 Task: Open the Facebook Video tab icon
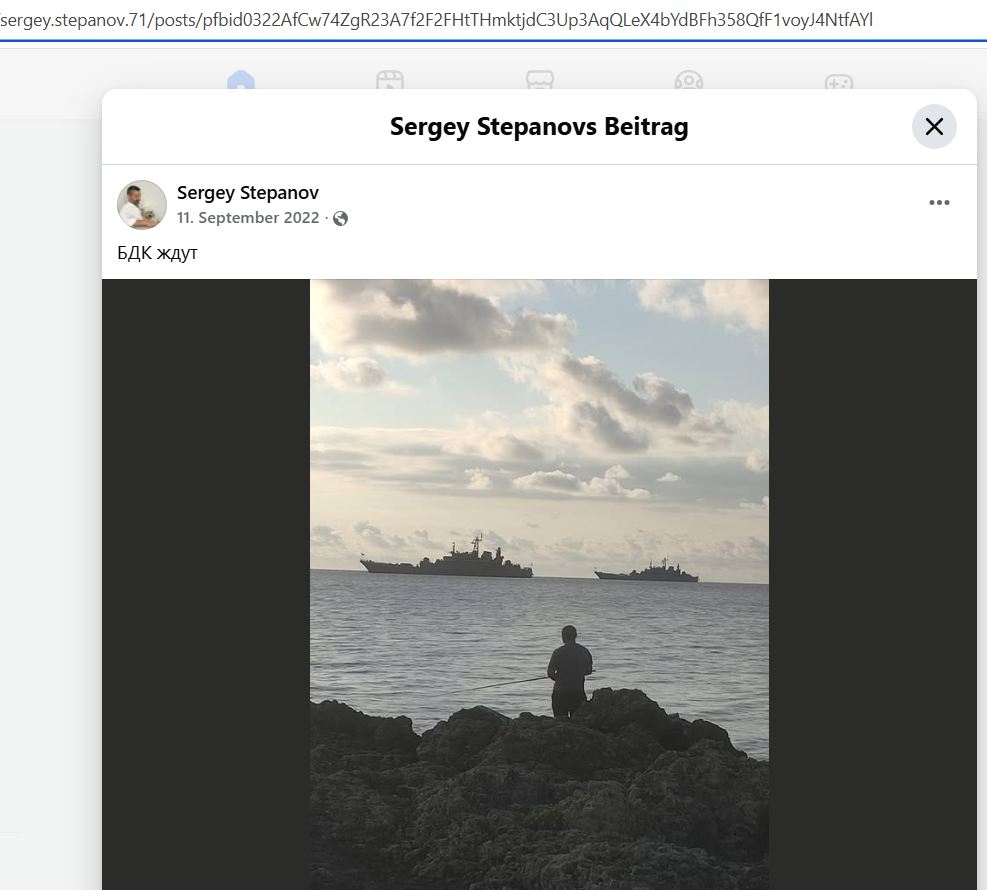[x=390, y=80]
